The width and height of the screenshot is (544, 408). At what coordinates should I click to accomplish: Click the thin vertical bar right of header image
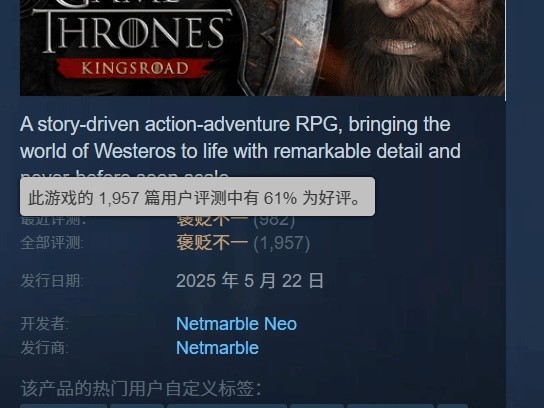tap(505, 50)
